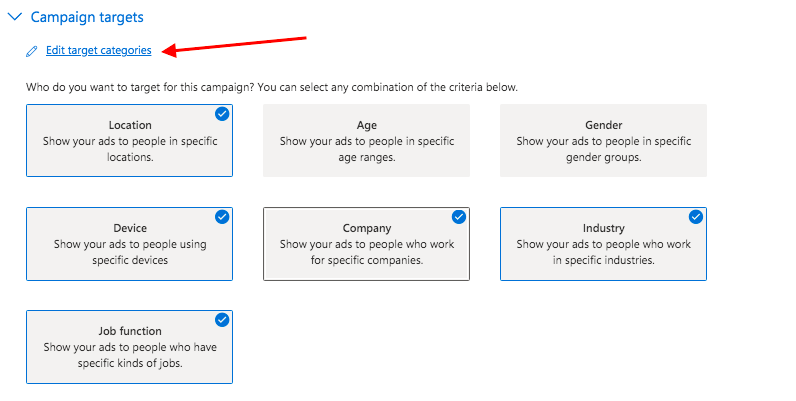Click the 'Gender' title label

point(604,125)
